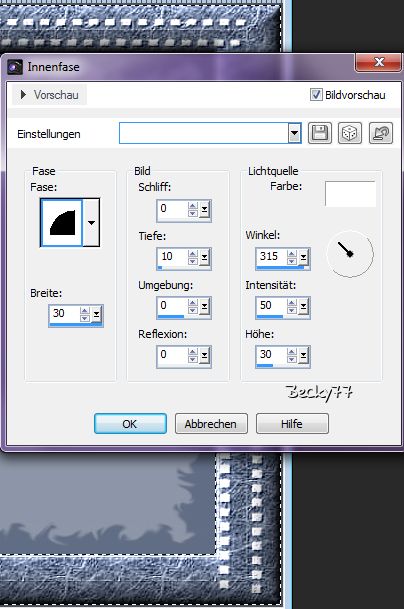
Task: Decrease the Höhe value with down arrow
Action: (292, 358)
